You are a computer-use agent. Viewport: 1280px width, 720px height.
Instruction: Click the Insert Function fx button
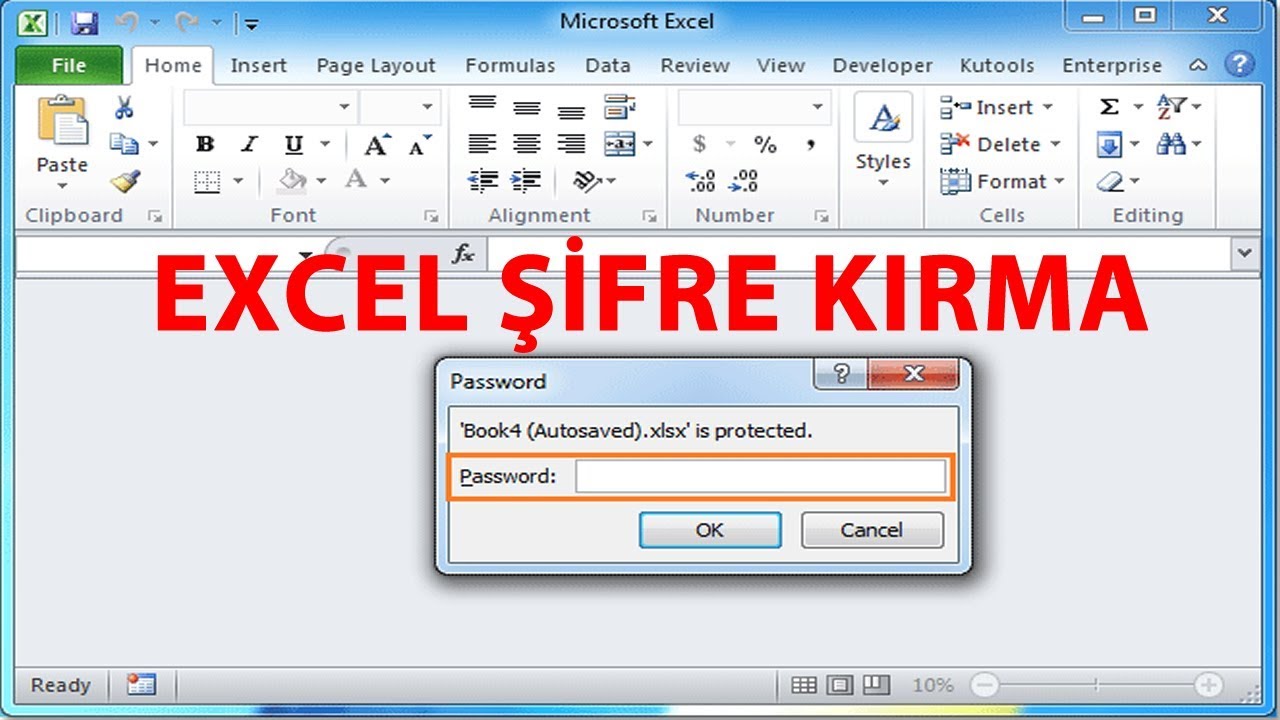pyautogui.click(x=463, y=254)
